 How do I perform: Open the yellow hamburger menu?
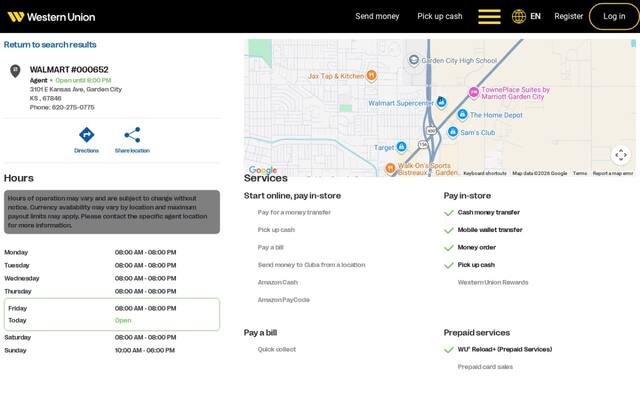[x=489, y=17]
